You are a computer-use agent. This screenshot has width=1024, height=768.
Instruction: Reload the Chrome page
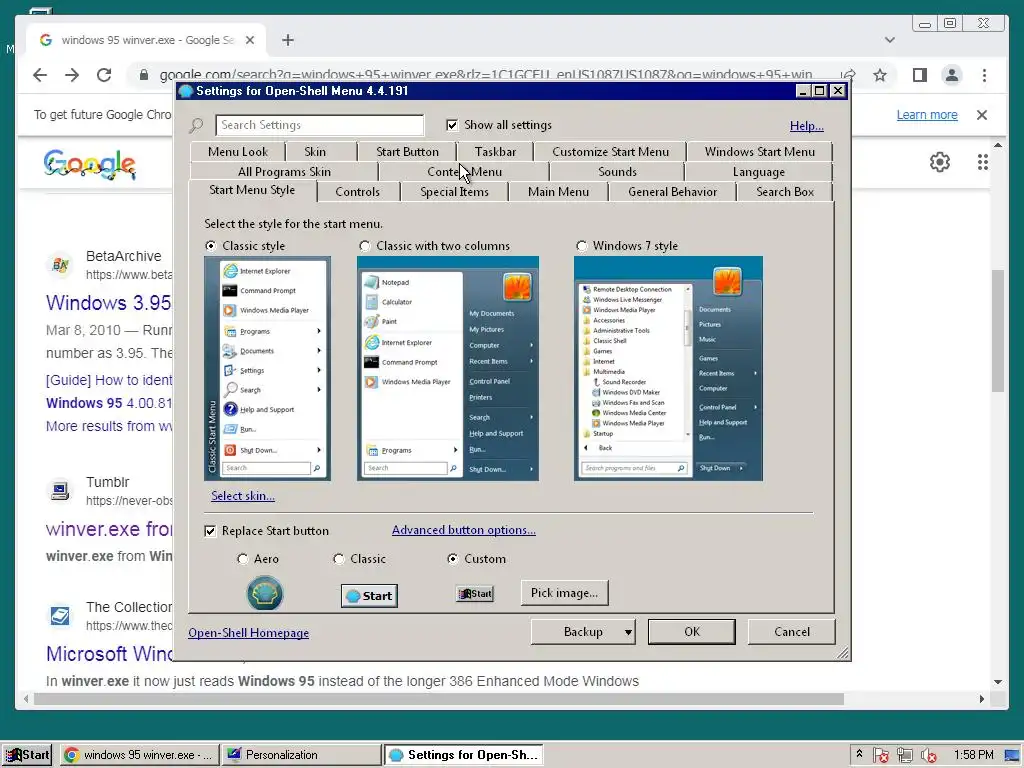104,75
